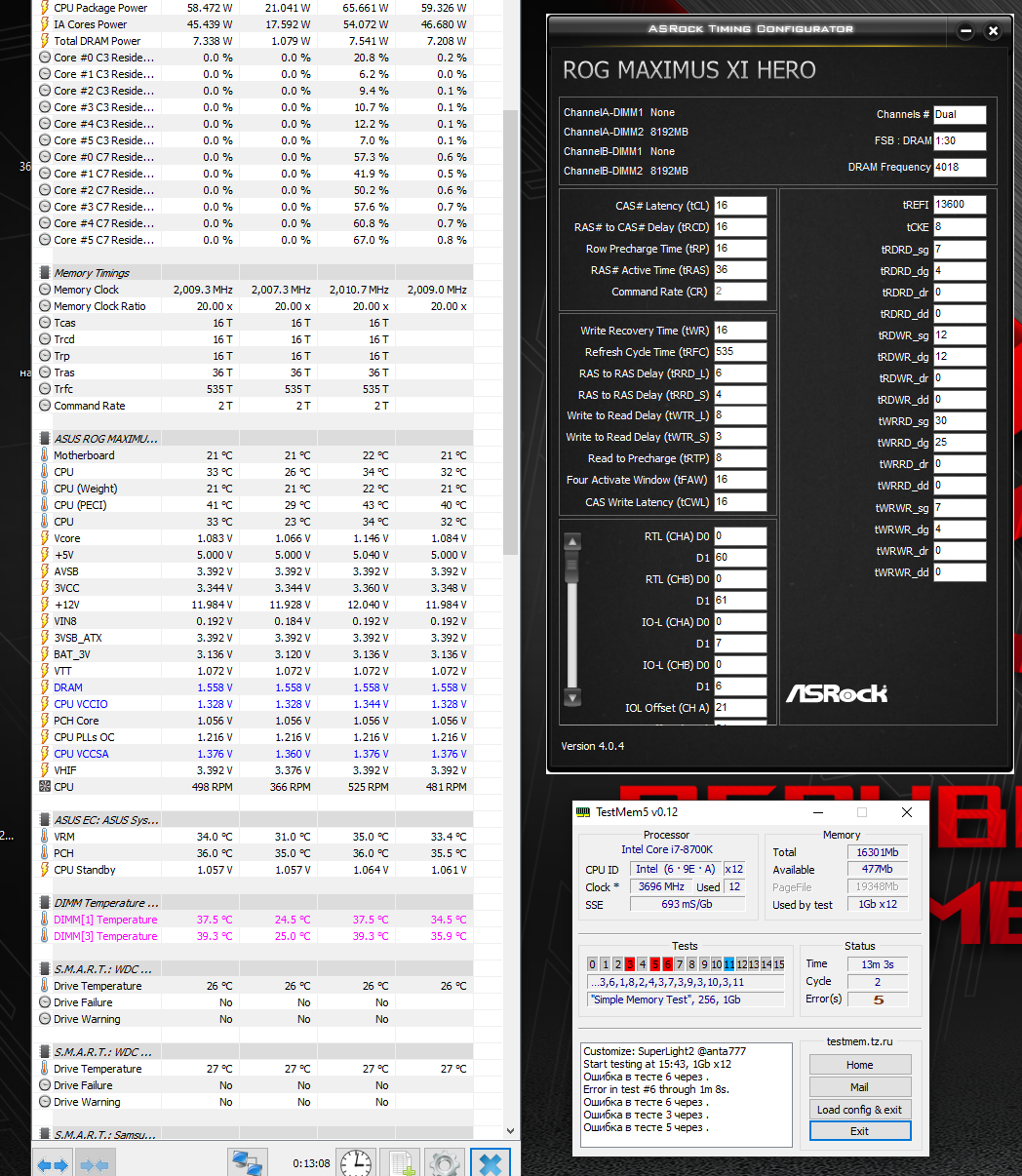Viewport: 1022px width, 1176px height.
Task: Click the Exit button in TestMem5
Action: 859,1131
